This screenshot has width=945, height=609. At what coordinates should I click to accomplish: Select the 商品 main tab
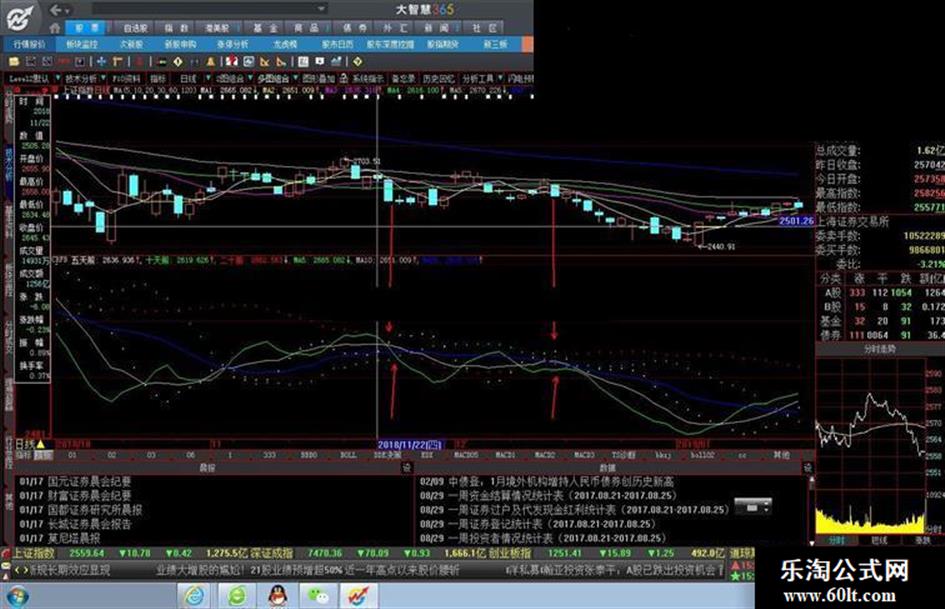306,28
